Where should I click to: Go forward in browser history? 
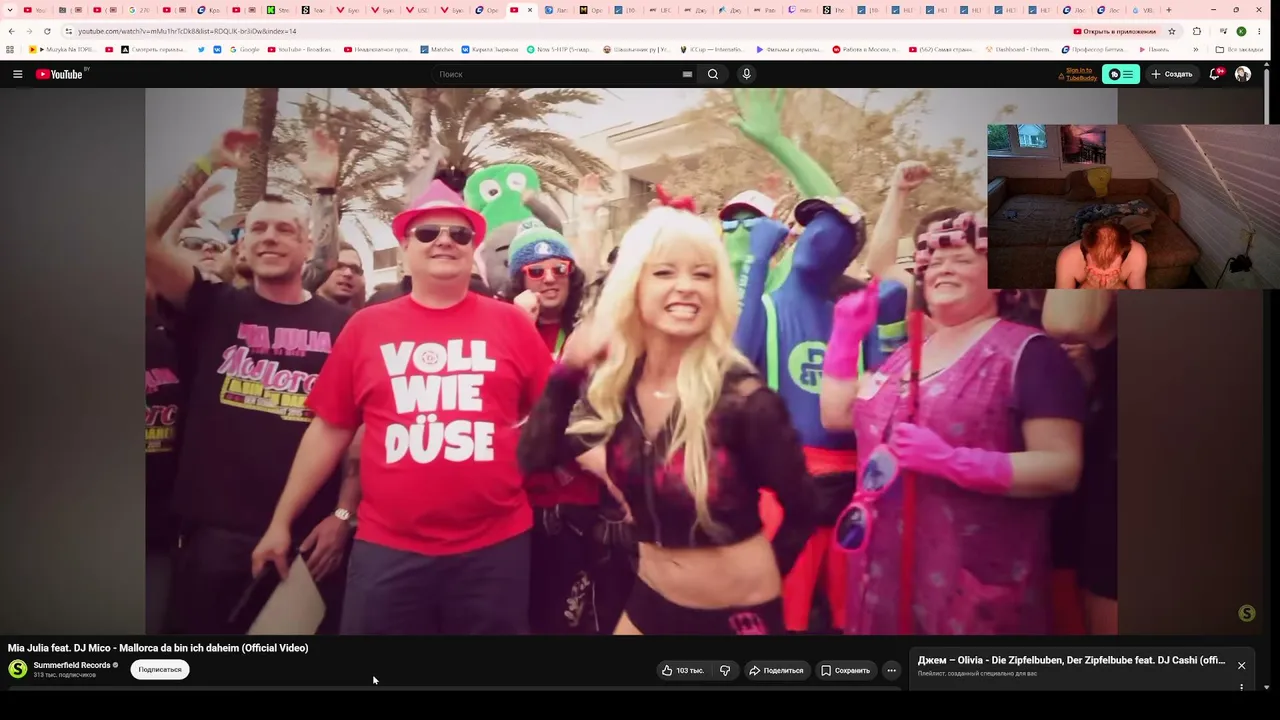(29, 31)
